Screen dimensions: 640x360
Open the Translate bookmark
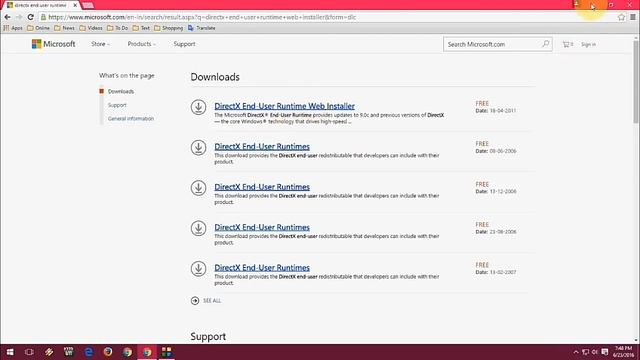(202, 28)
